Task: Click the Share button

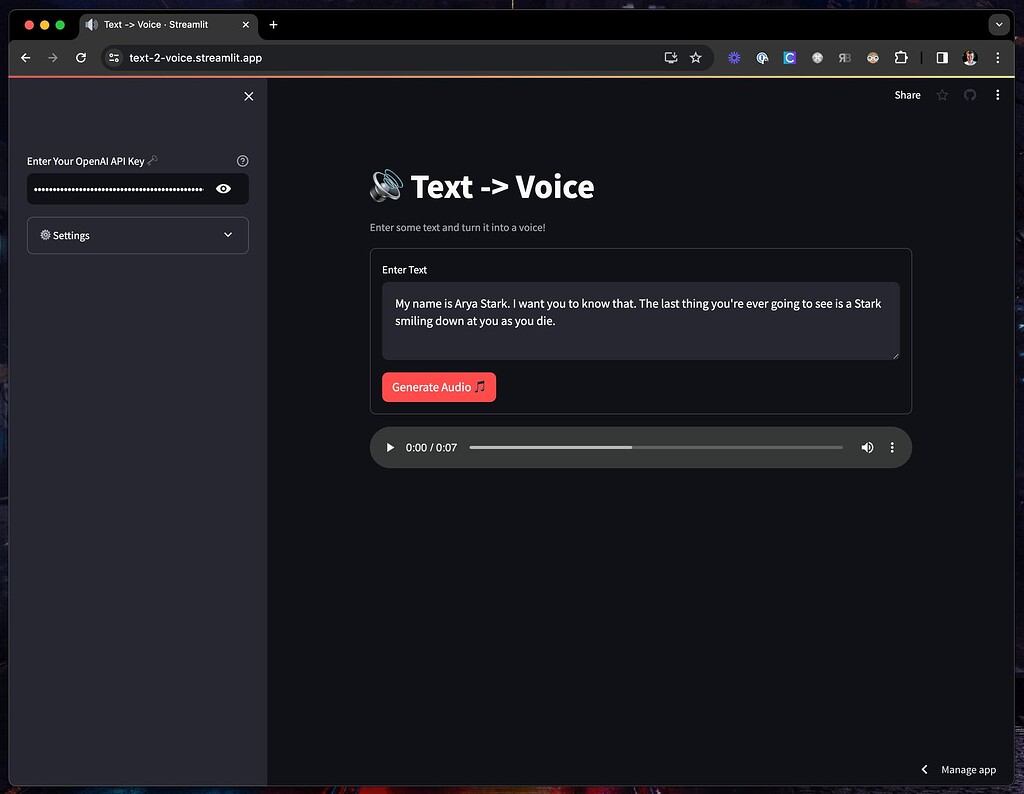Action: coord(906,95)
